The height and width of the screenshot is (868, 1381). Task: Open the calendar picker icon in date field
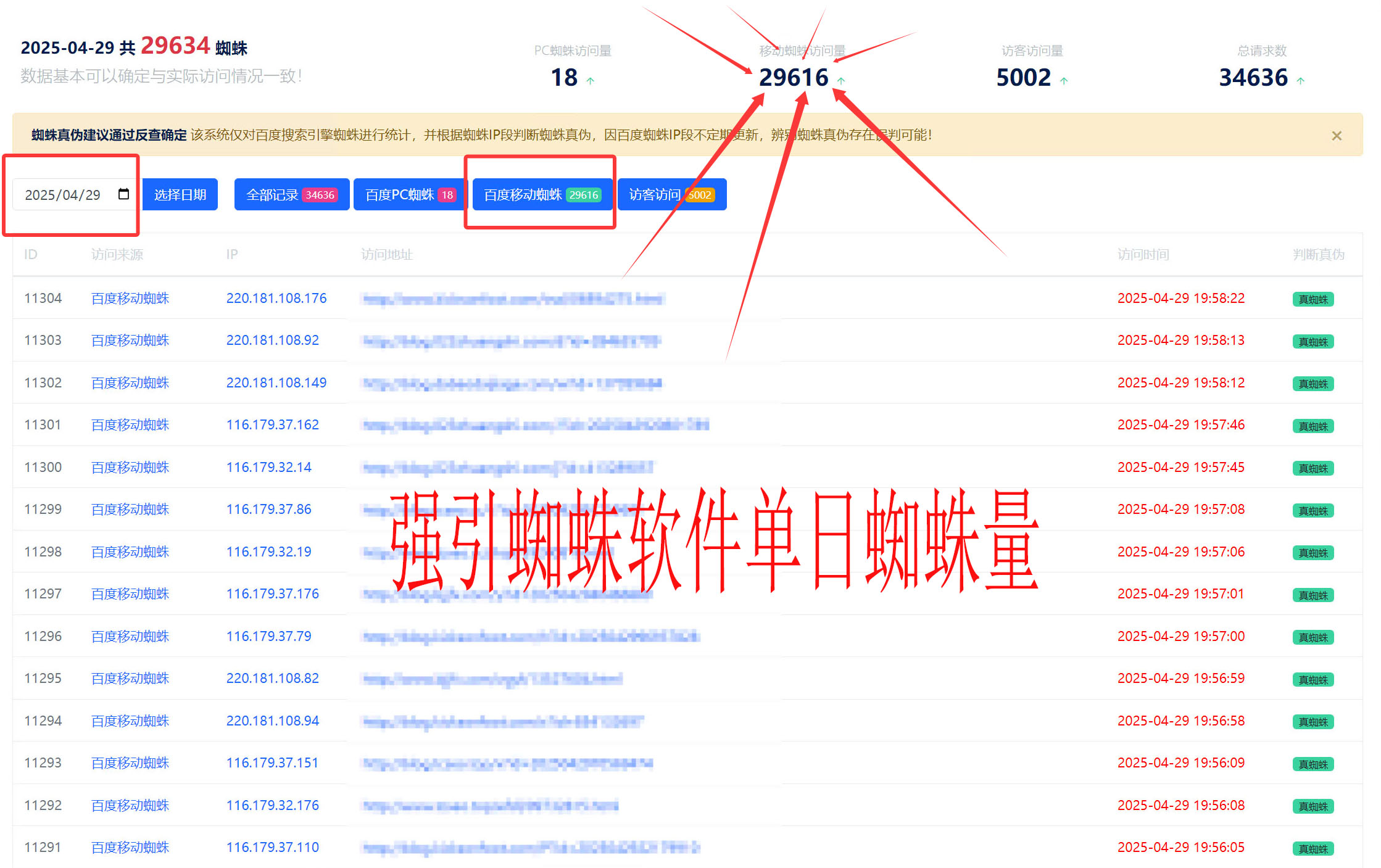click(123, 194)
